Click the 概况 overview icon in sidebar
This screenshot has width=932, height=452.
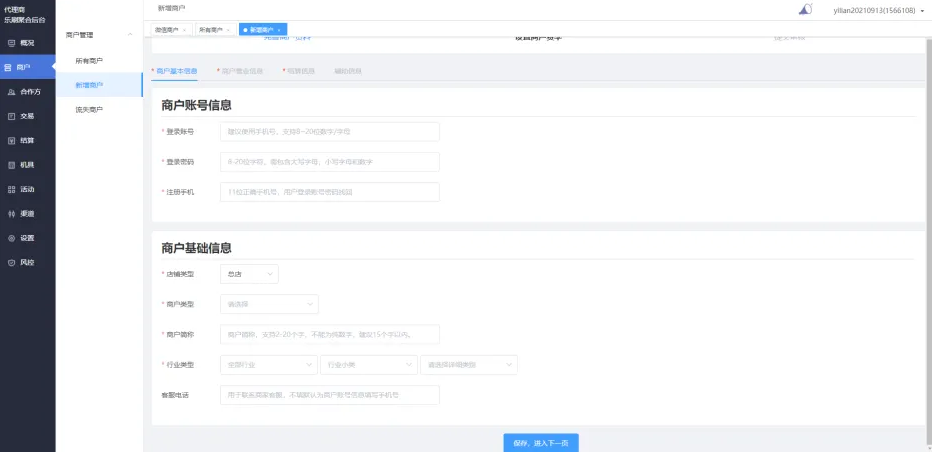[11, 43]
